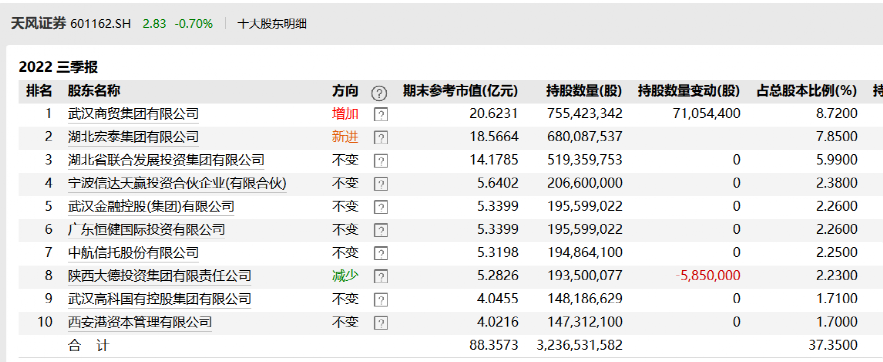Click the question icon in 武汉商贸集团有限公司 row
The image size is (883, 362).
point(381,115)
